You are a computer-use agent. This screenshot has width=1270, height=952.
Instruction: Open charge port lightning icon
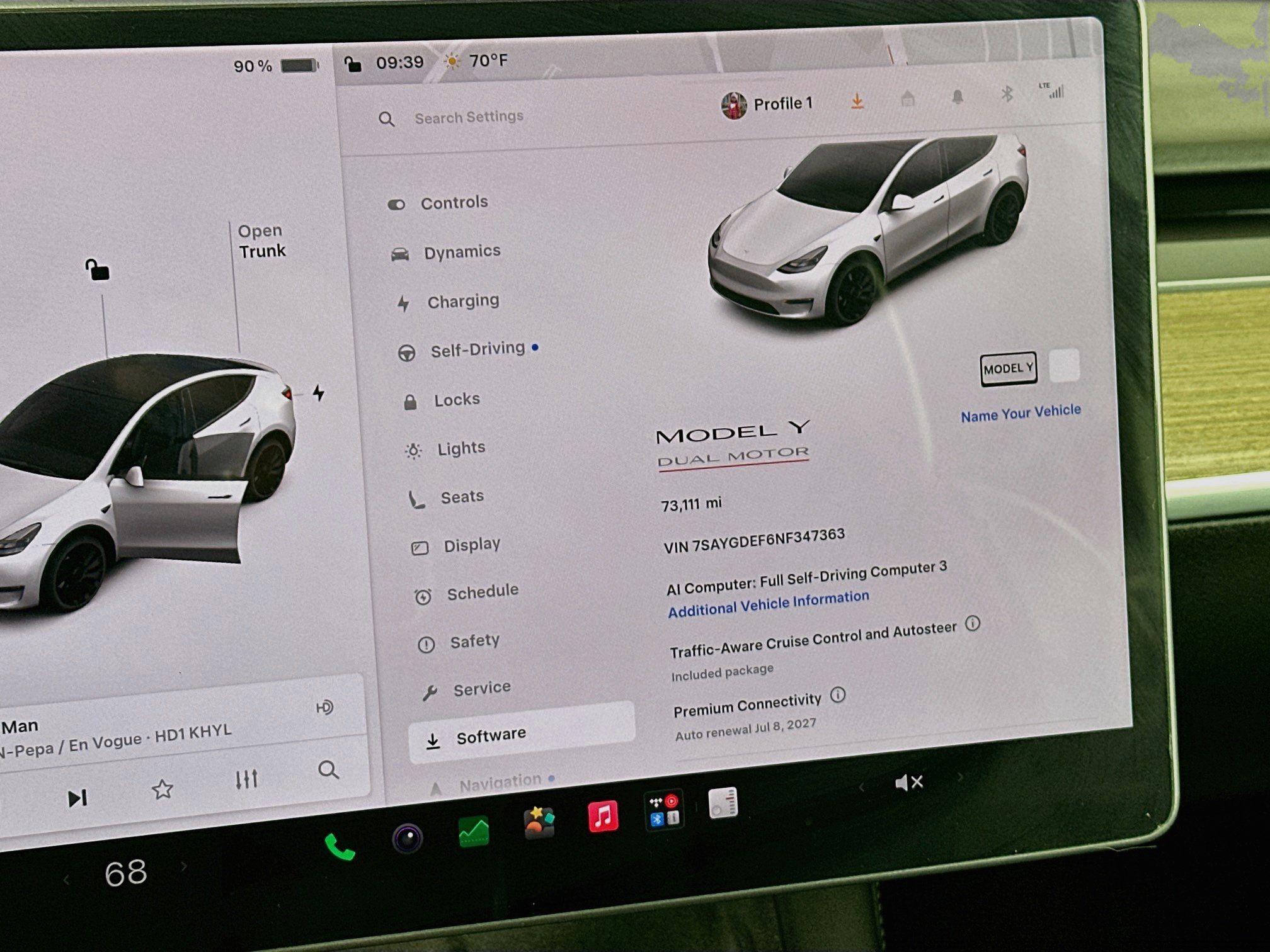point(319,393)
